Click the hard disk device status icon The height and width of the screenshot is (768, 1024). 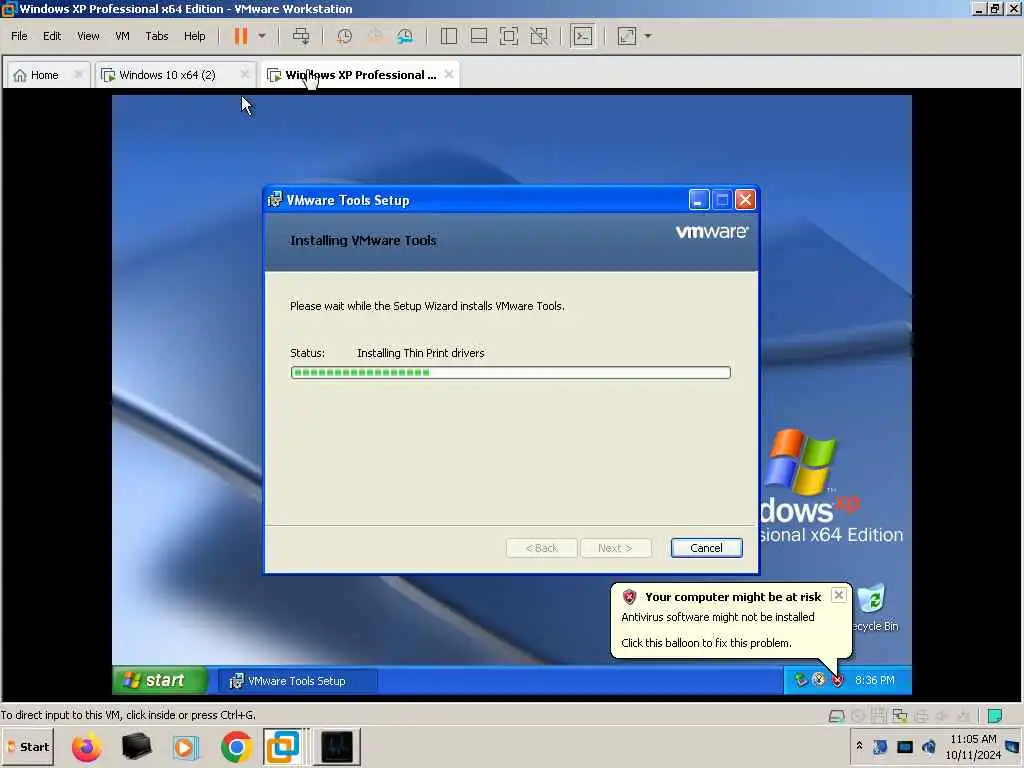pyautogui.click(x=837, y=716)
